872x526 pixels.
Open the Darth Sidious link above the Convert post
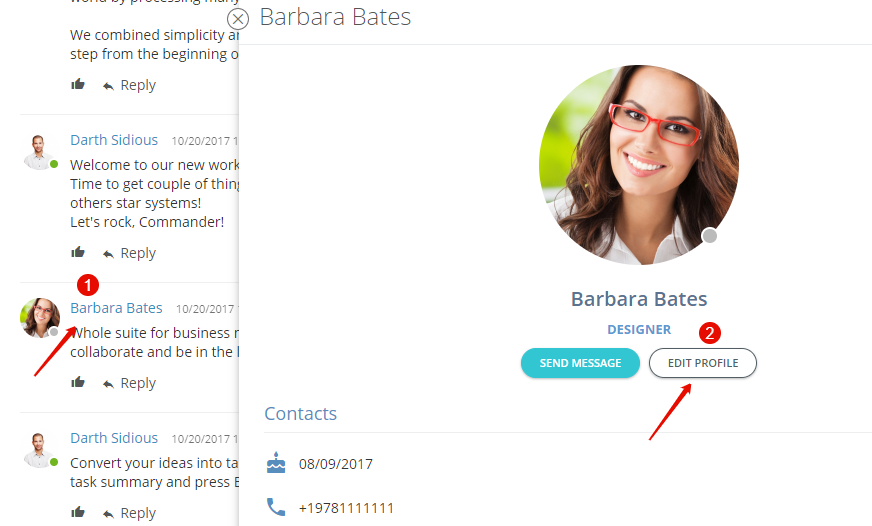click(x=114, y=438)
